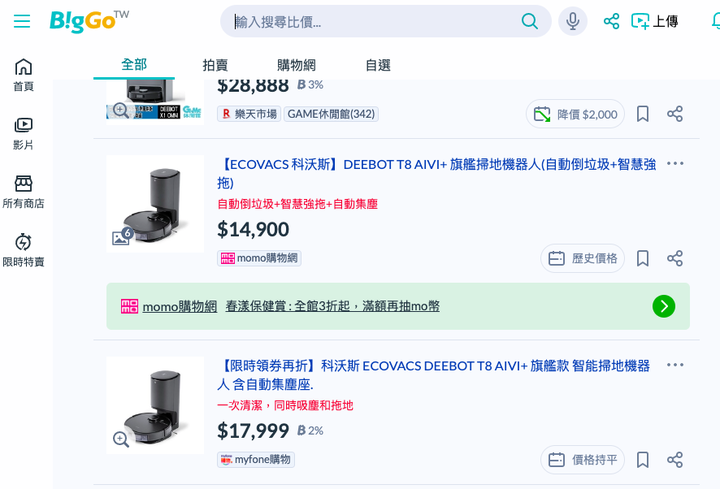Share the $28,888 product
The image size is (720, 489).
click(x=675, y=114)
